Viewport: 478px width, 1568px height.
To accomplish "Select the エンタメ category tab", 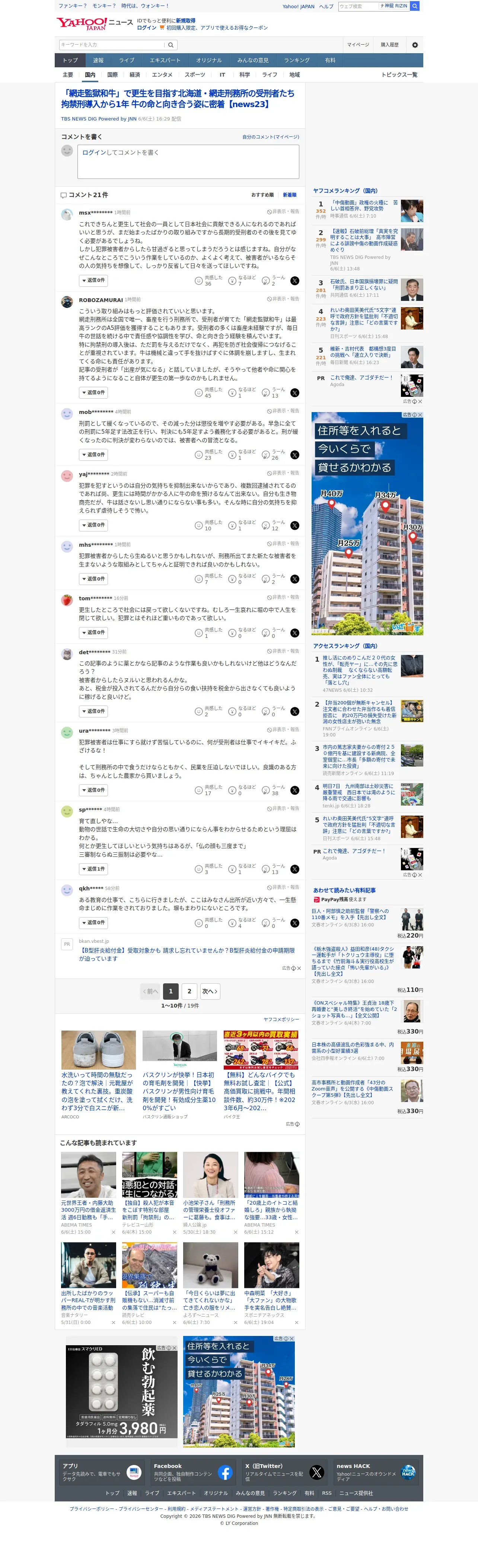I will click(x=162, y=75).
